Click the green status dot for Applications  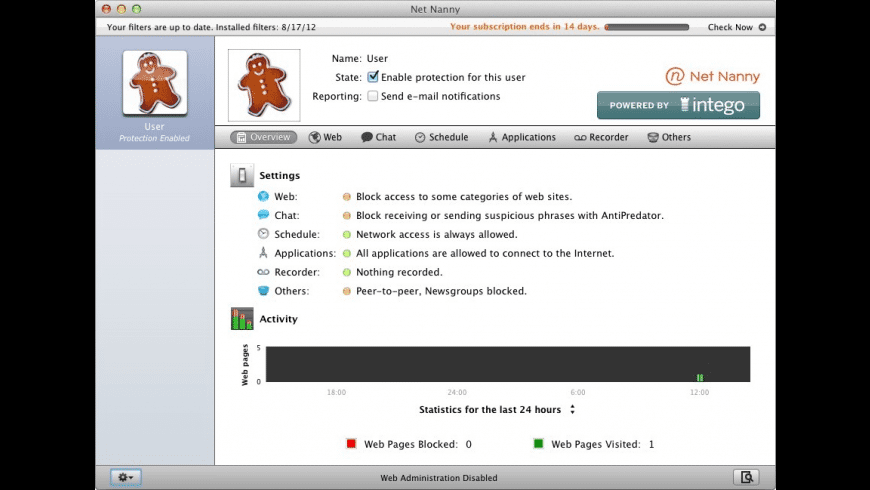point(347,253)
